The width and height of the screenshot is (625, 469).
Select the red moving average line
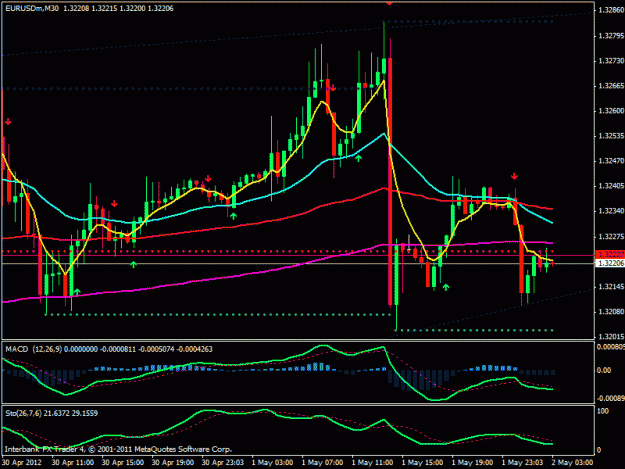[279, 218]
